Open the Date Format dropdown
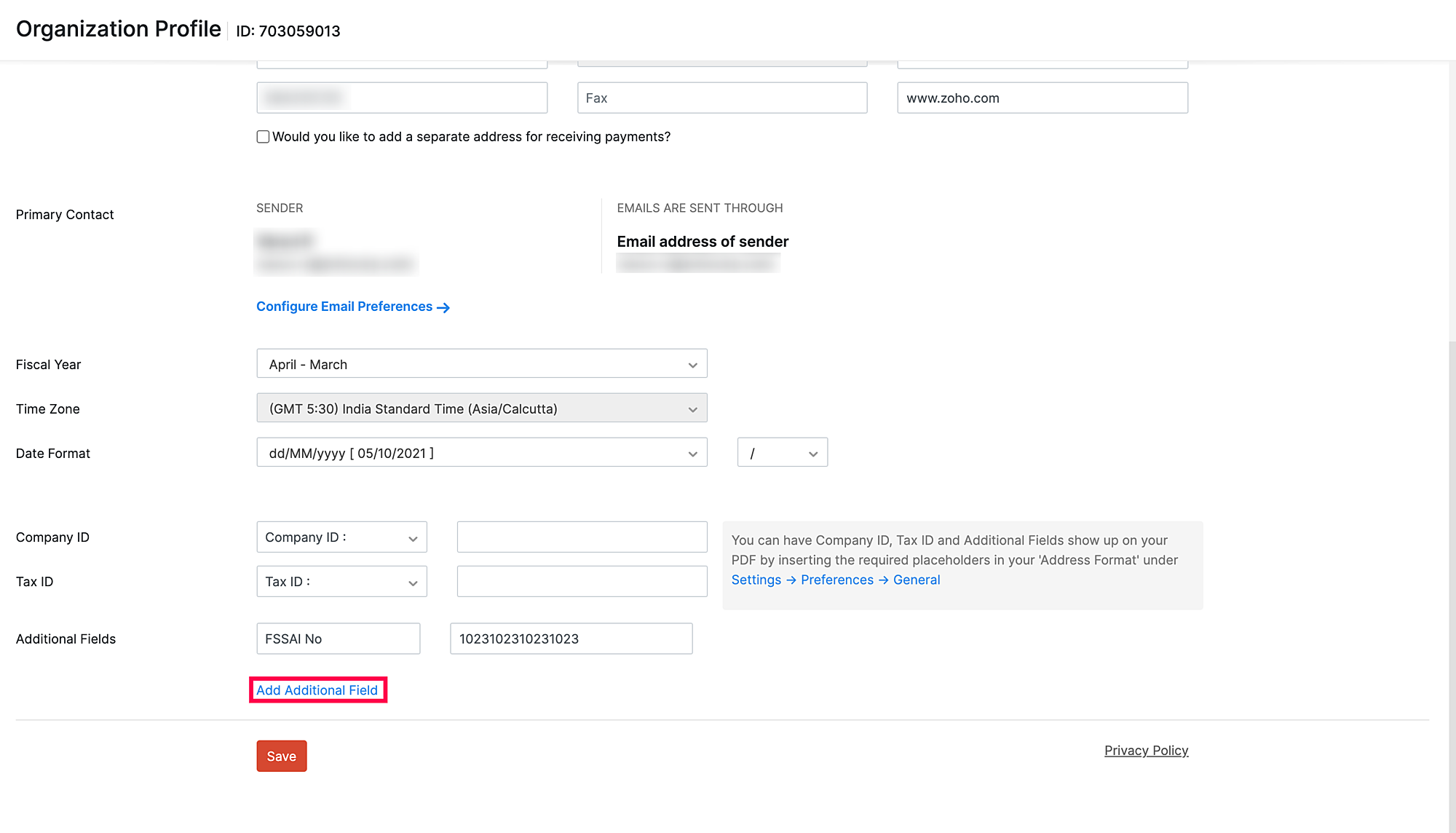 pos(481,453)
